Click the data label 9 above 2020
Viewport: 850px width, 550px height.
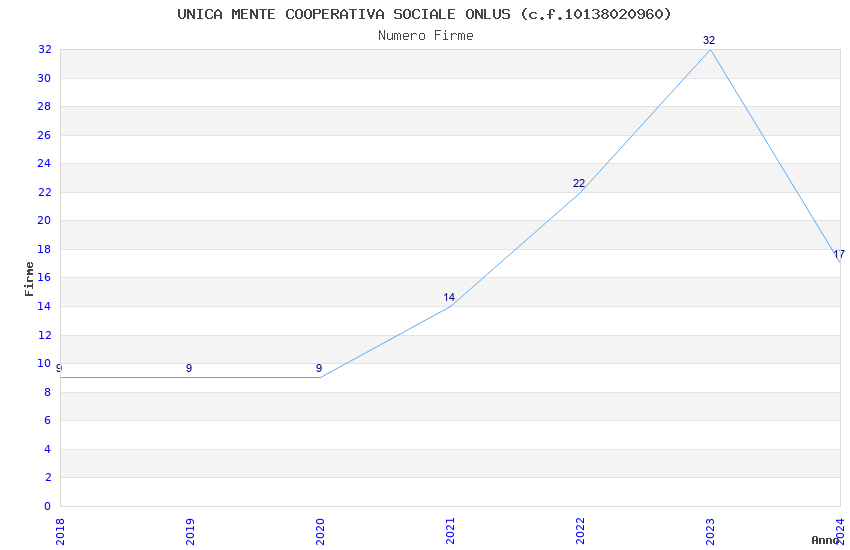tap(319, 368)
